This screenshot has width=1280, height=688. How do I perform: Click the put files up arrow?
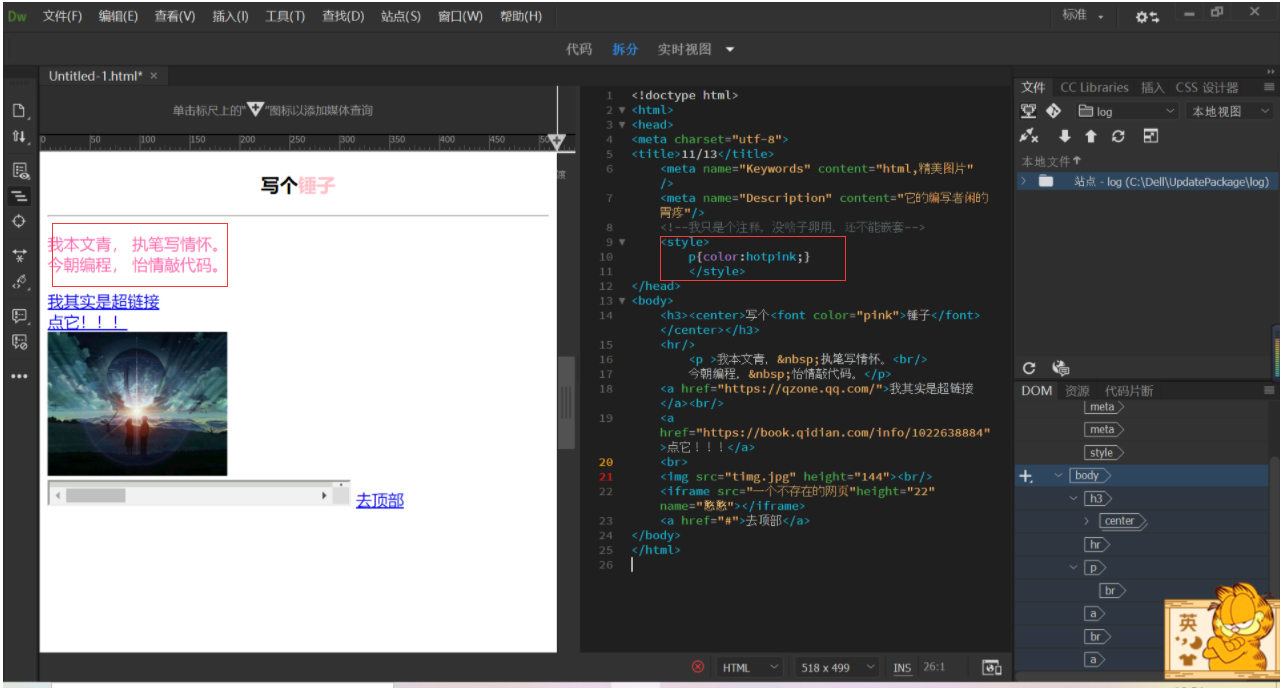click(x=1091, y=136)
